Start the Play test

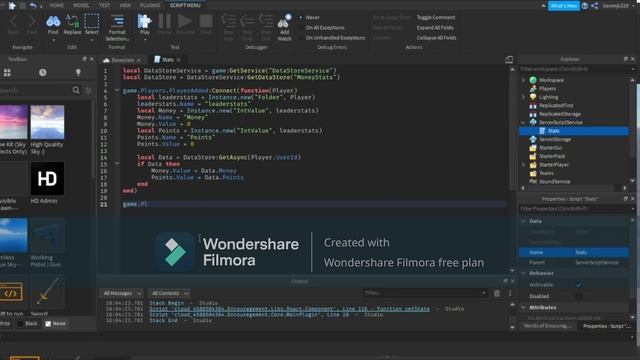(144, 24)
